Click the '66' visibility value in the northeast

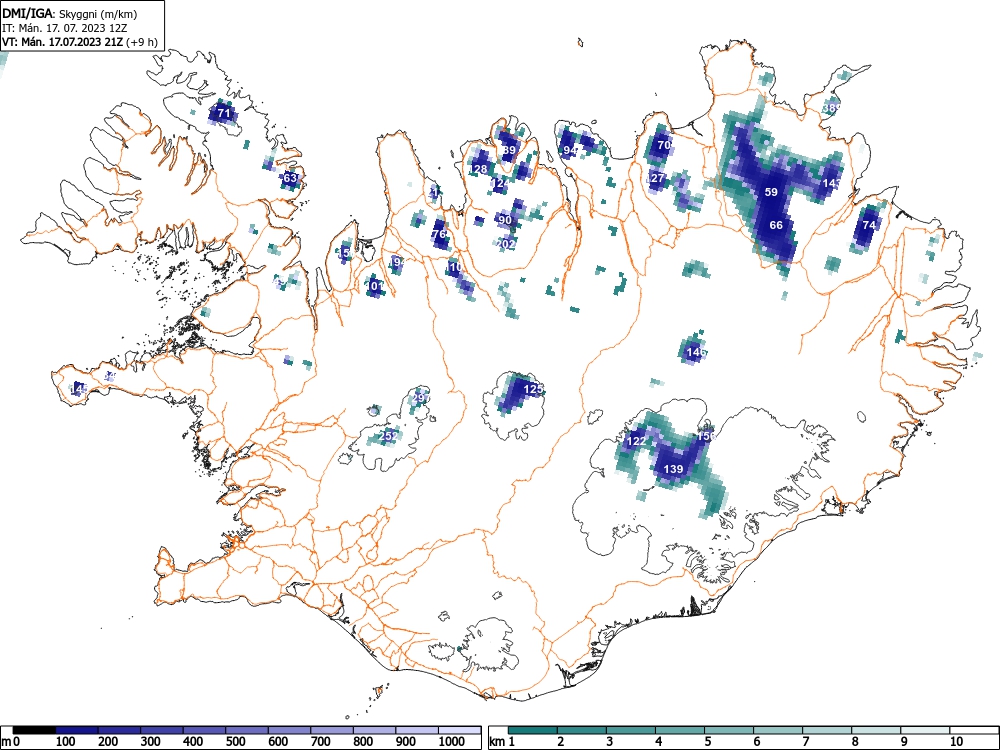point(776,225)
